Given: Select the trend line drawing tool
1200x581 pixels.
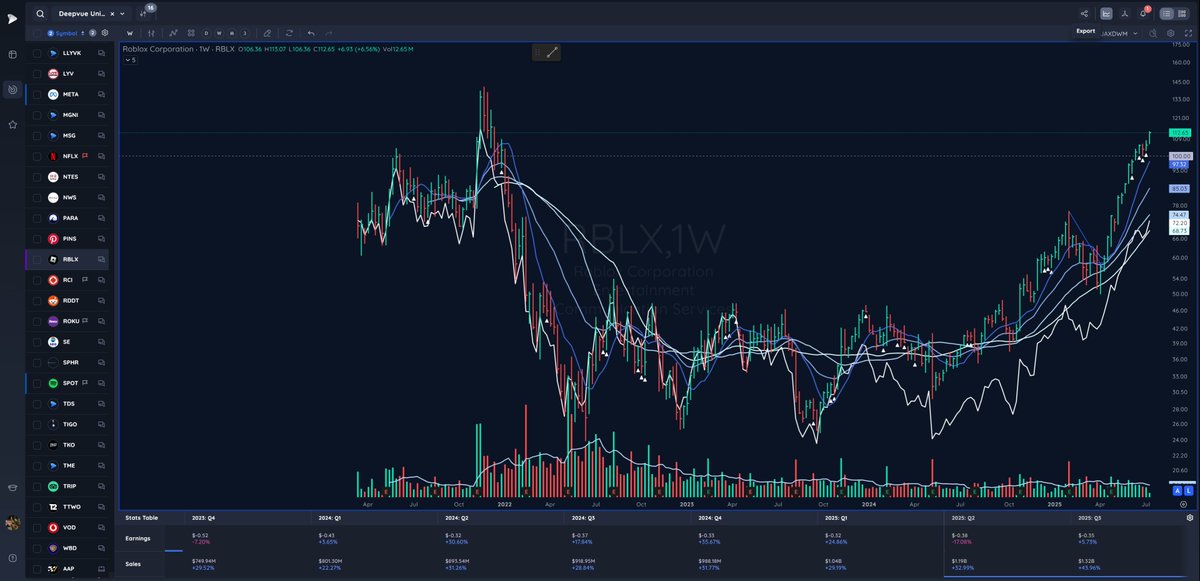Looking at the screenshot, I should tap(553, 52).
